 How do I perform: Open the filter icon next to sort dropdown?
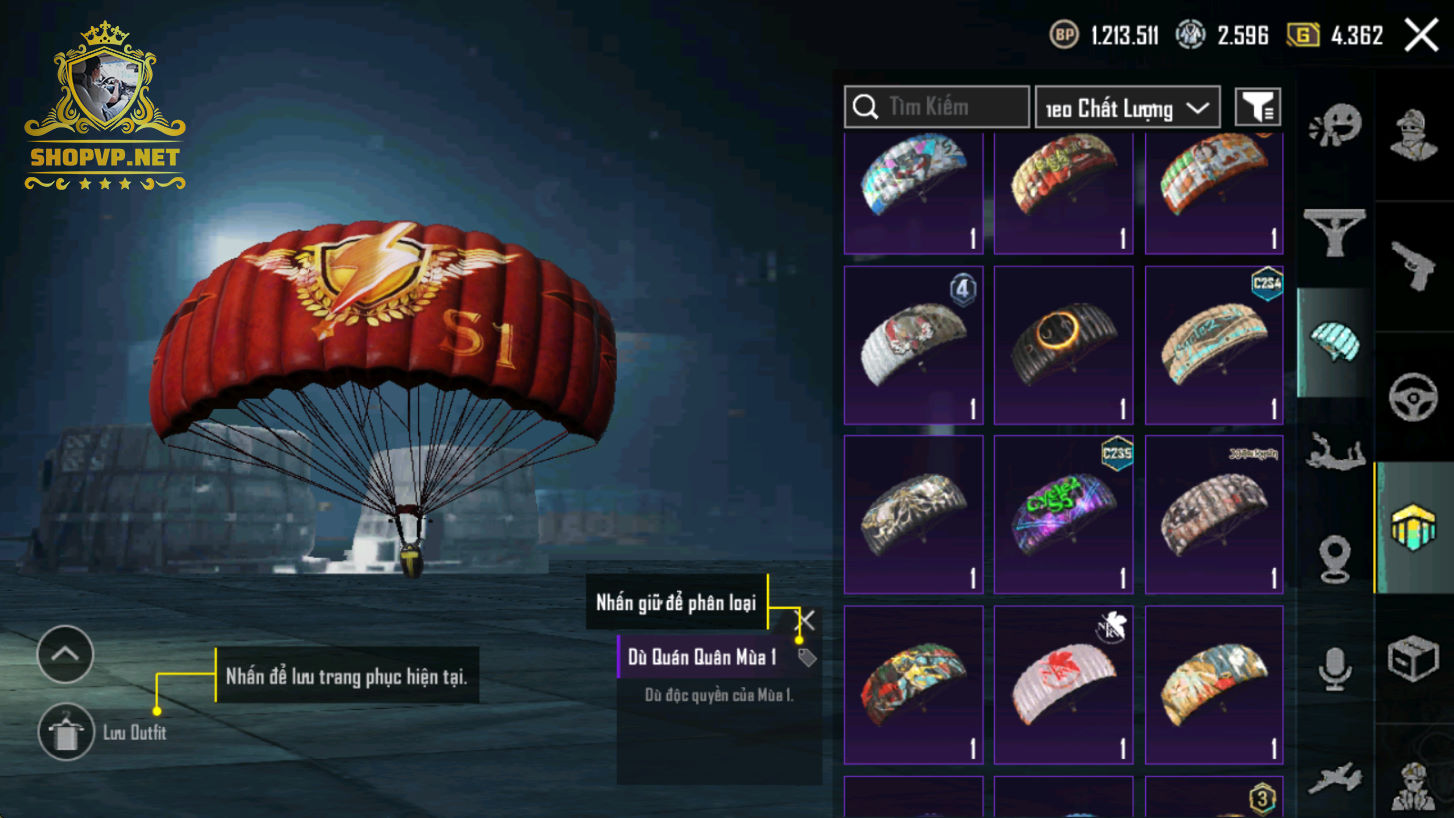pyautogui.click(x=1258, y=106)
